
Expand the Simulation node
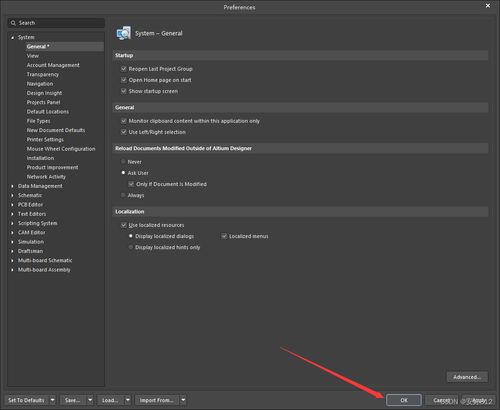[12, 242]
